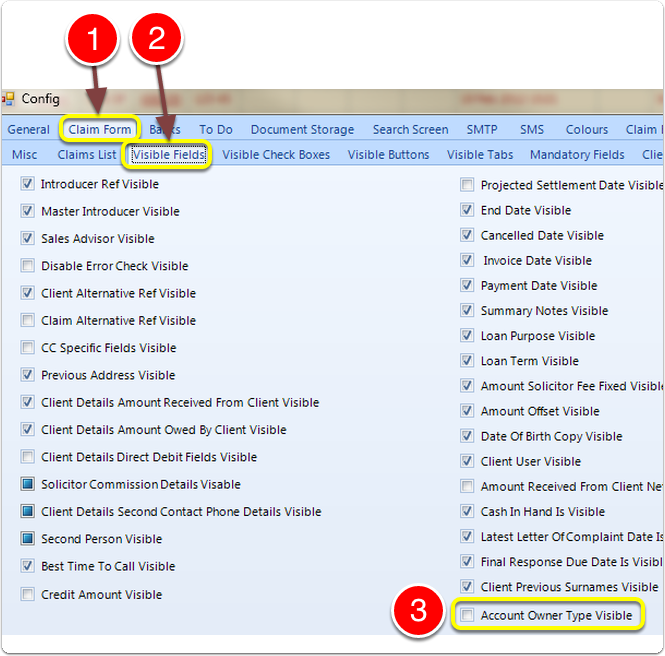665x656 pixels.
Task: Uncheck End Date Visible
Action: coord(467,209)
